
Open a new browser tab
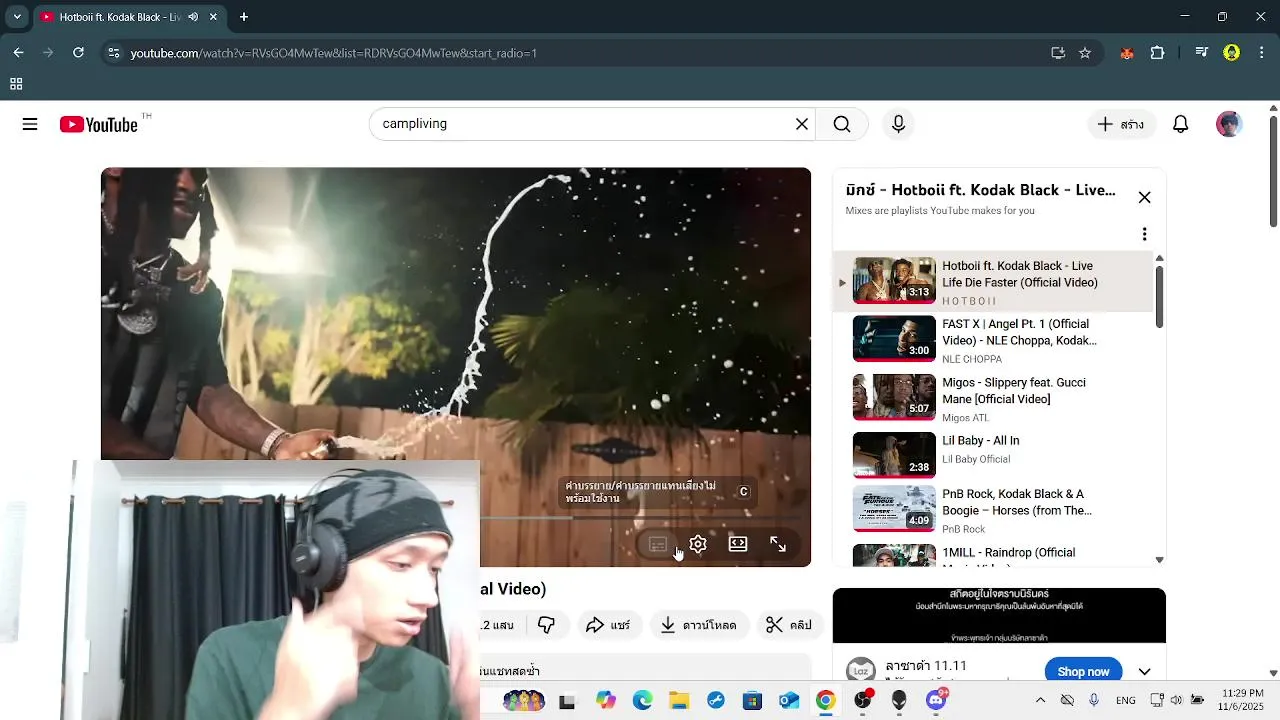pos(243,17)
